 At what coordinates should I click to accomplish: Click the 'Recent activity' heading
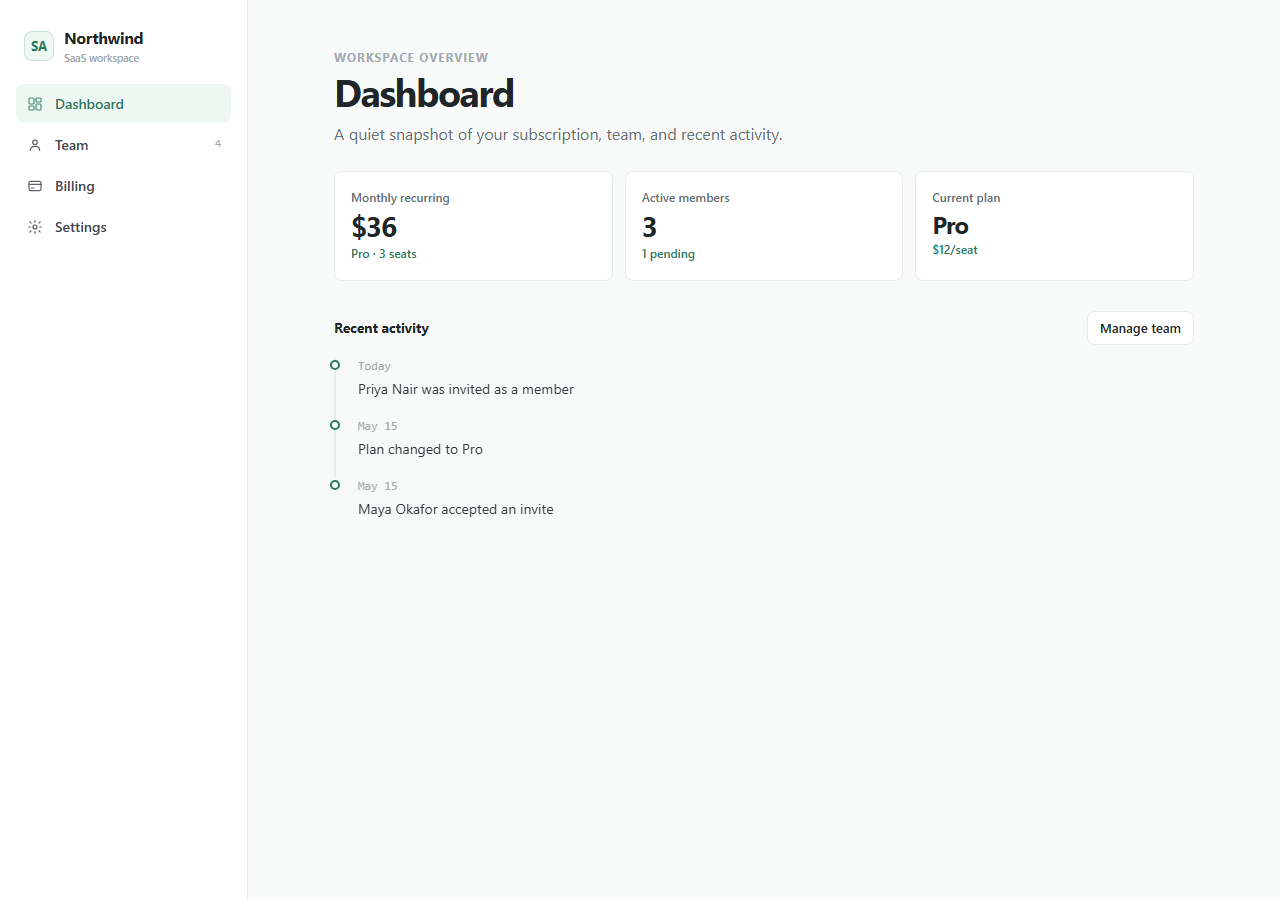pos(381,328)
